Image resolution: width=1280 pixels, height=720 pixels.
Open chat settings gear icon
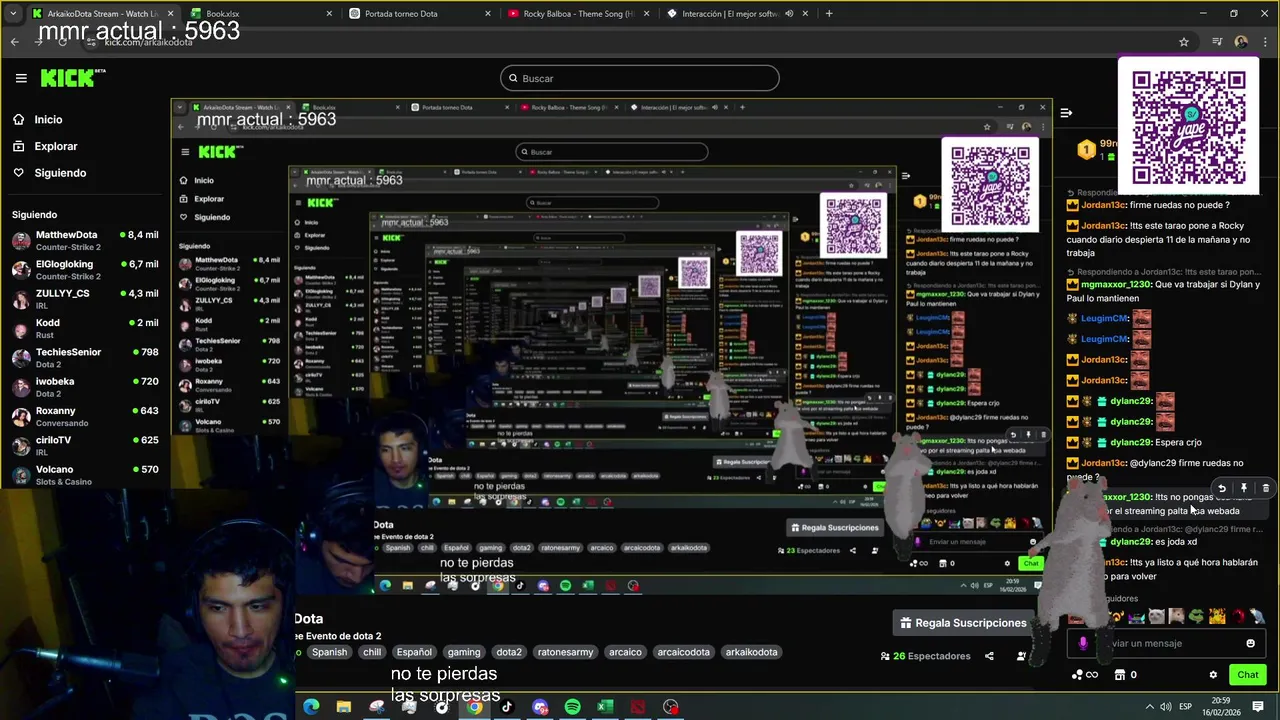(1213, 675)
